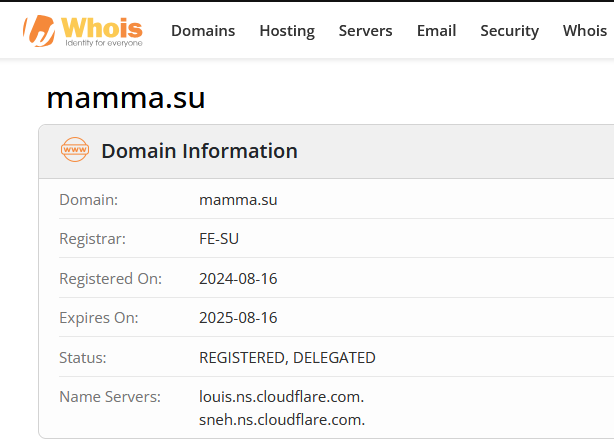Select the mamma.su domain value

click(238, 200)
